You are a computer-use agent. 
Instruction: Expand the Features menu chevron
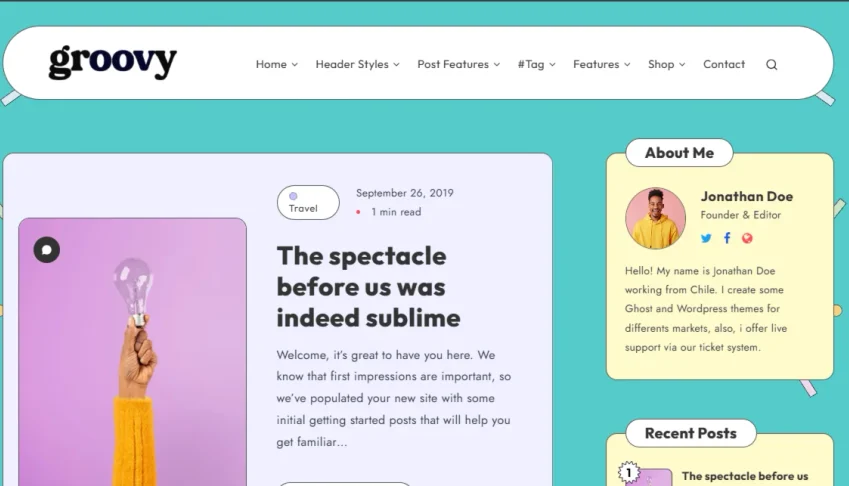coord(627,64)
